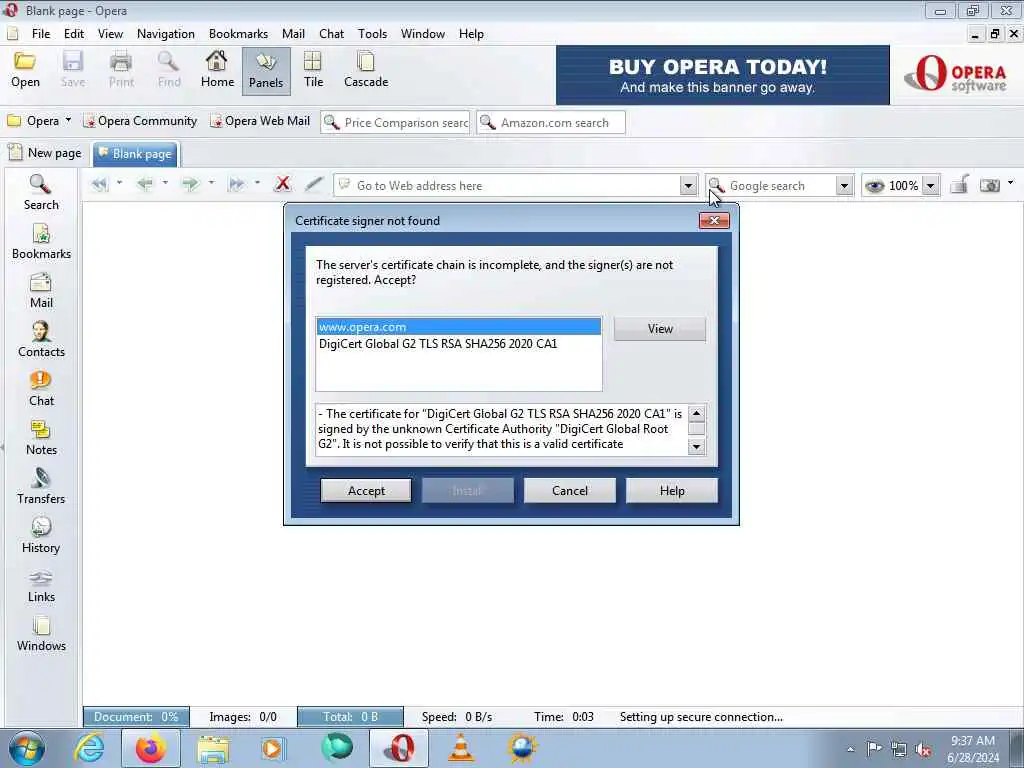Expand the Google search dropdown arrow
The height and width of the screenshot is (768, 1024).
pyautogui.click(x=844, y=186)
